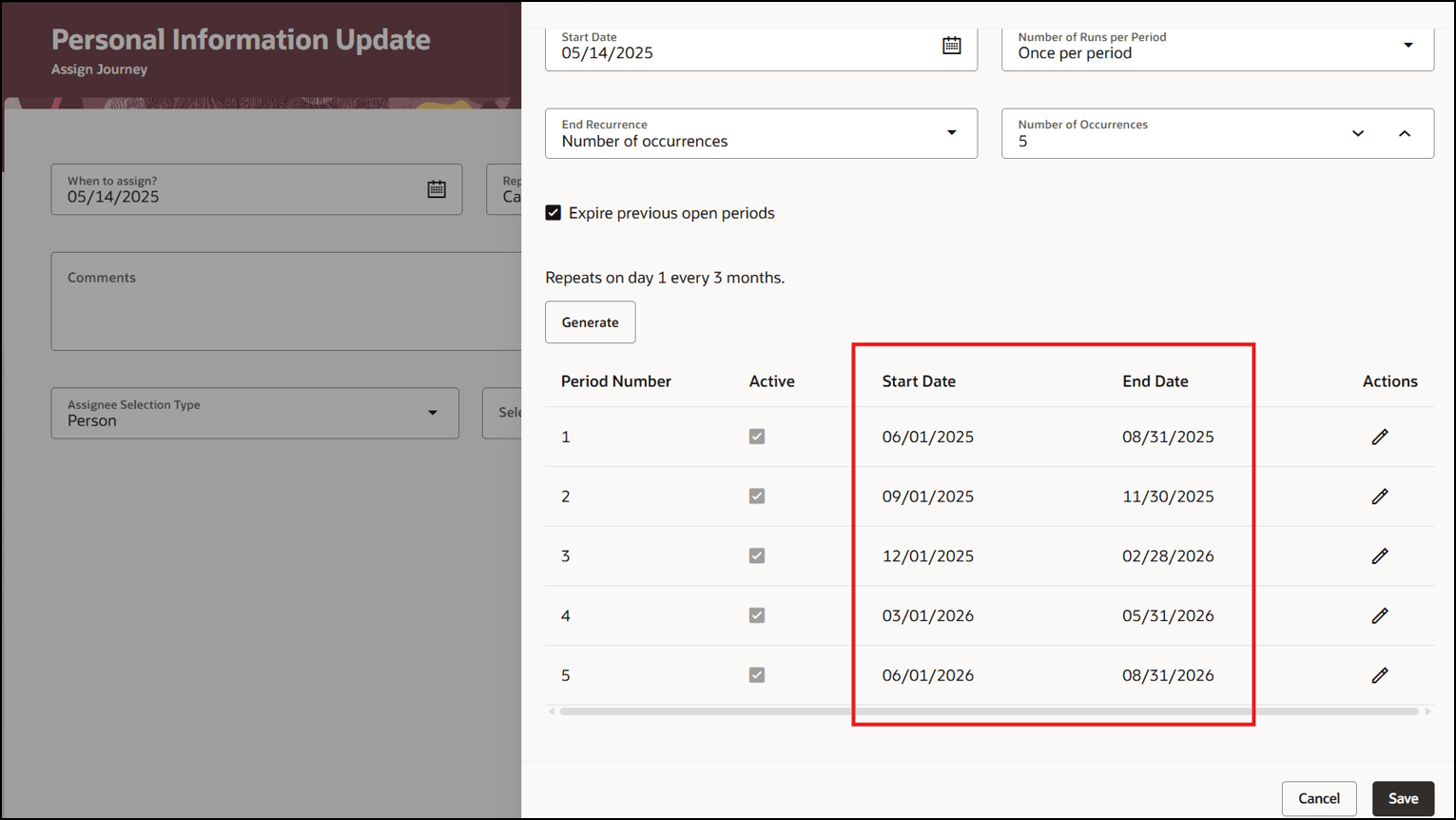
Task: Toggle the Active checkbox for period 1
Action: (757, 437)
